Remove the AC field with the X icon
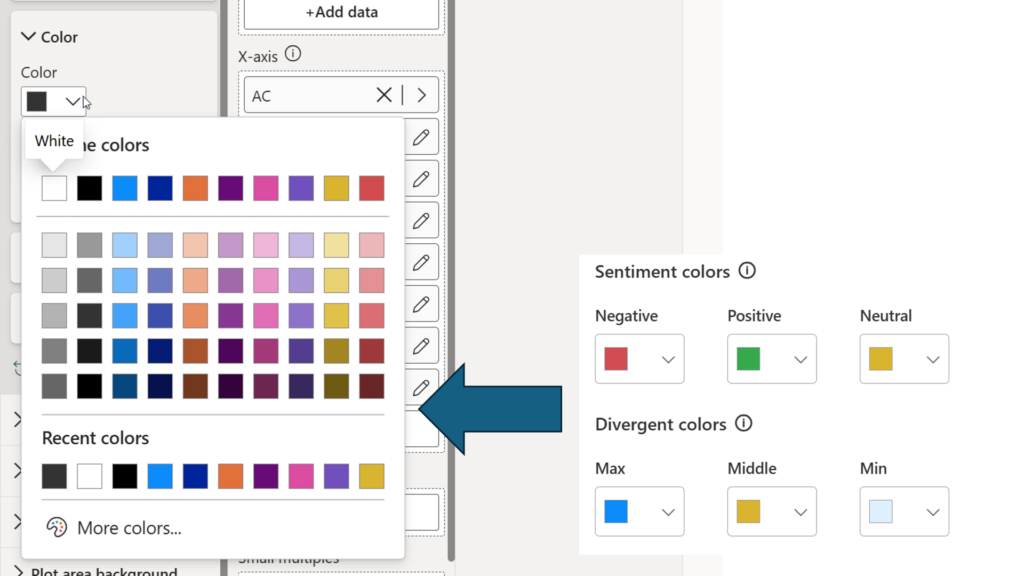1024x576 pixels. point(384,95)
